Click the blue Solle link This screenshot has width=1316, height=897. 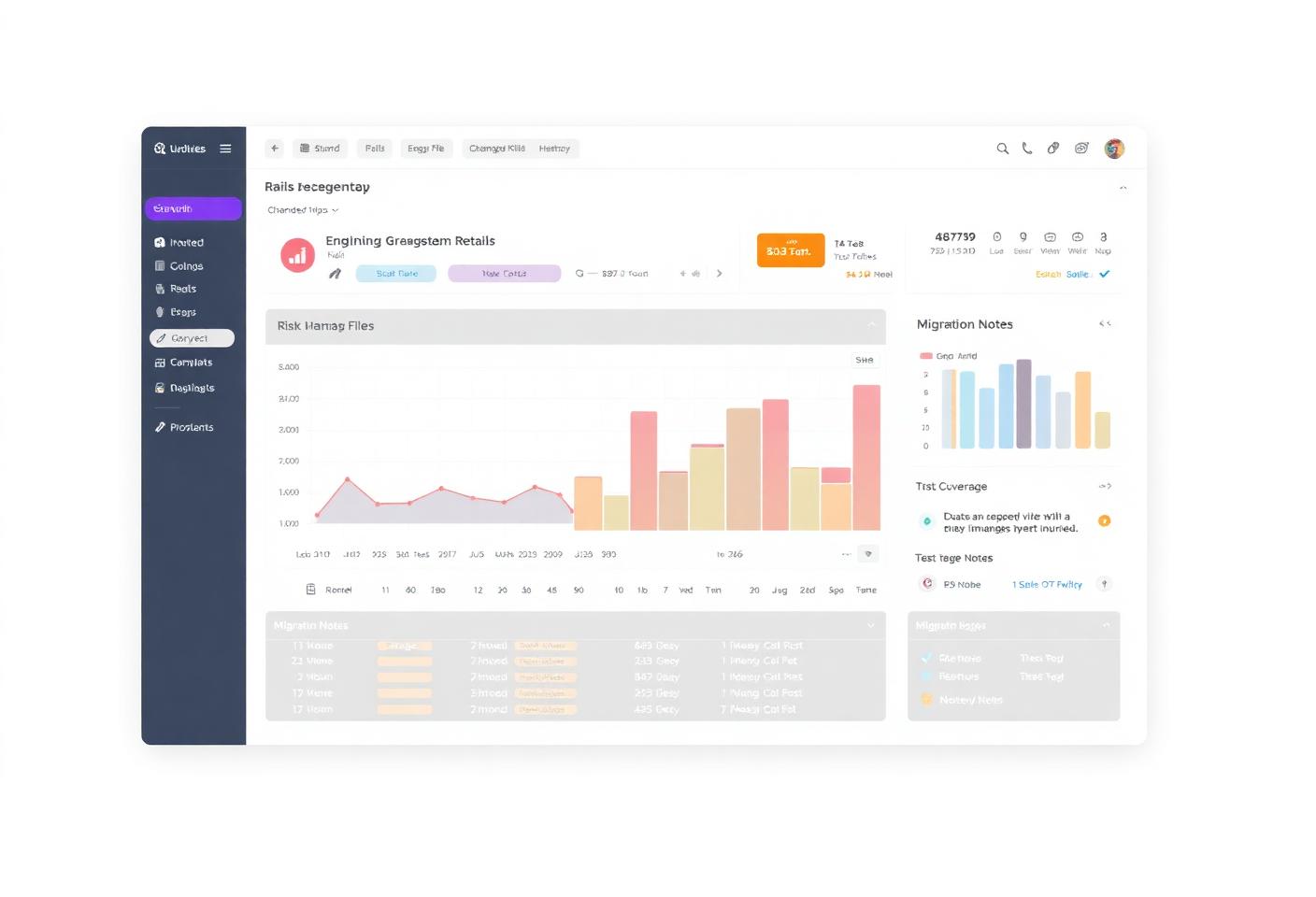point(1078,275)
